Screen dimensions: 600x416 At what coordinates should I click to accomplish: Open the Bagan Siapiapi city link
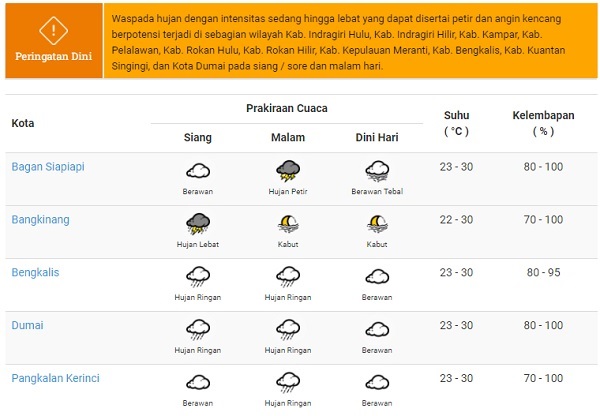[48, 167]
